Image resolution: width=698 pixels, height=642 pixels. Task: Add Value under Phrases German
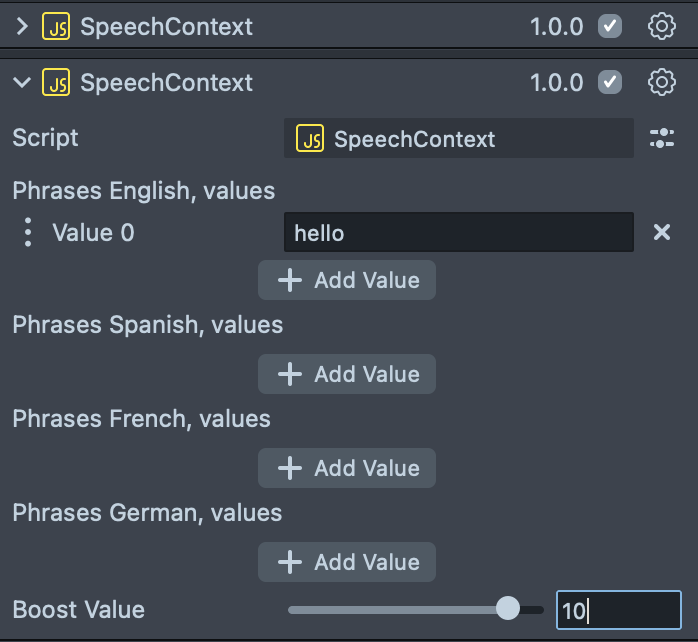pos(347,562)
